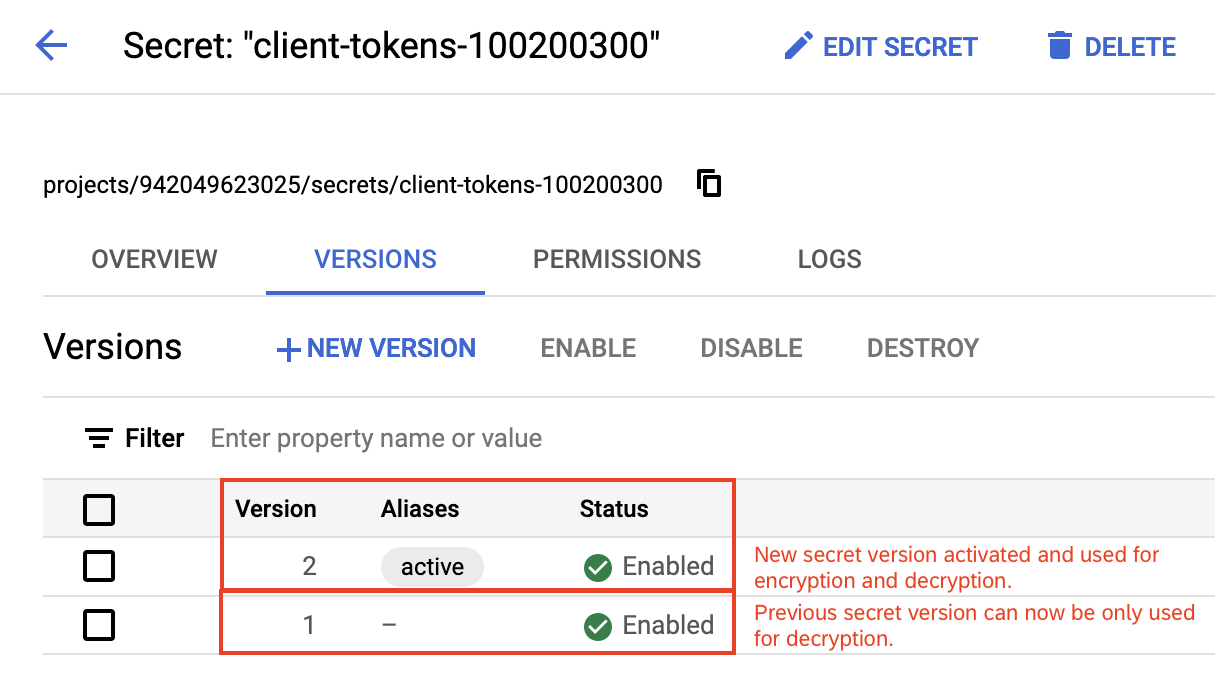Select the active alias chip on version 2
The height and width of the screenshot is (681, 1215).
[x=432, y=566]
